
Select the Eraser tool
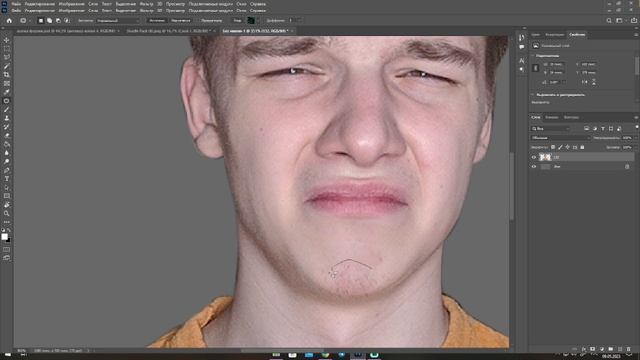(7, 135)
